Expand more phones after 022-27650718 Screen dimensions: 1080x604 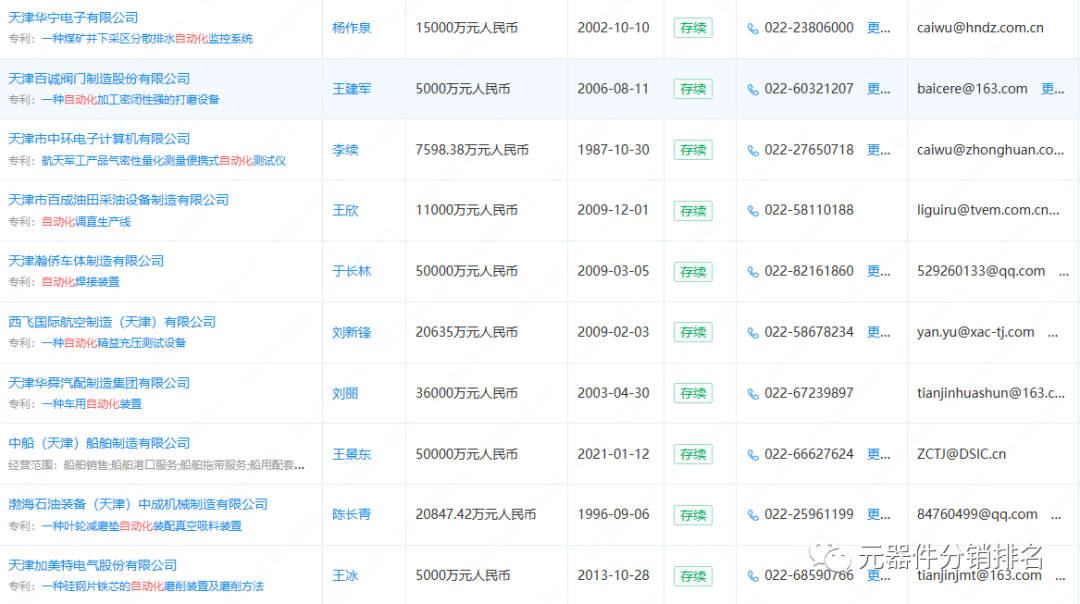coord(878,149)
